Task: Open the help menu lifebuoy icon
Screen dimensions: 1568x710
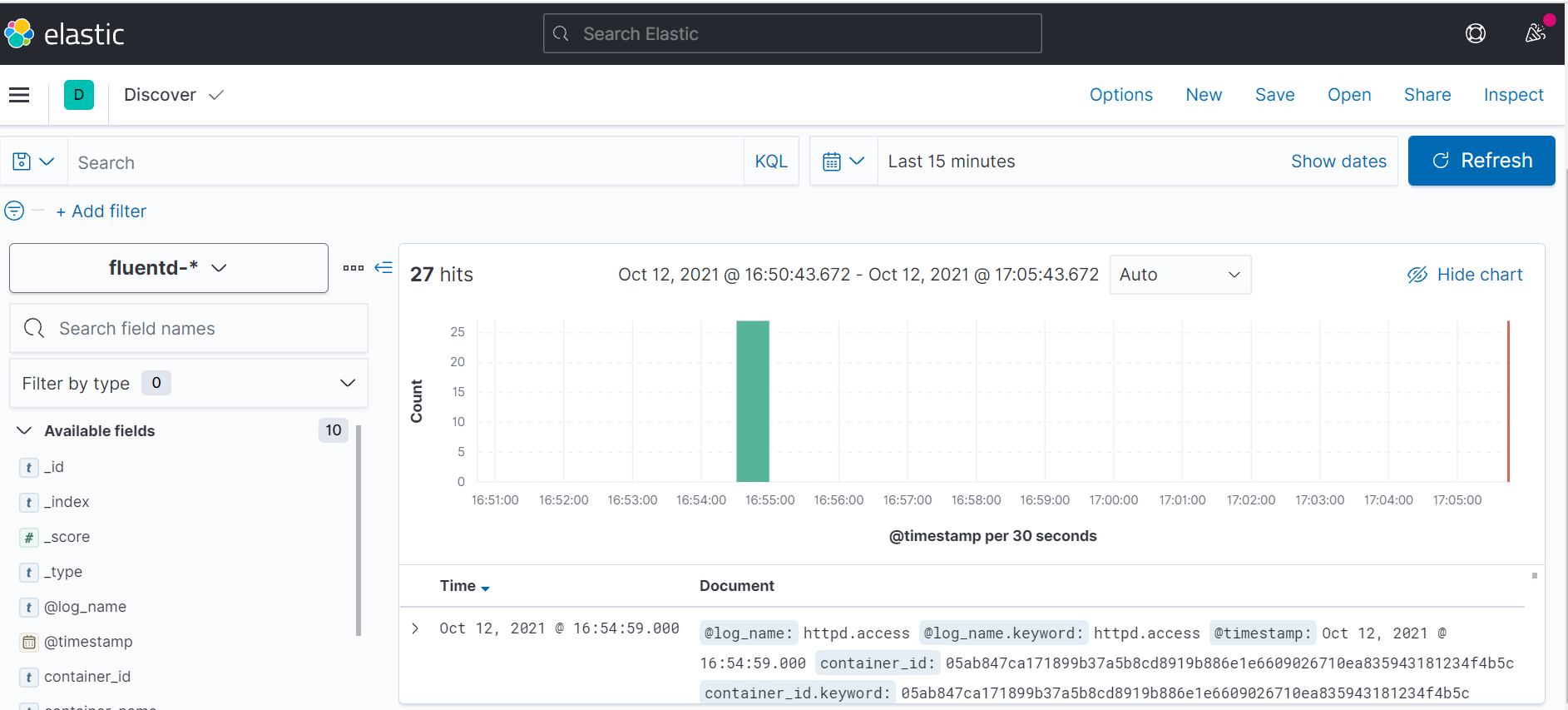Action: coord(1475,33)
